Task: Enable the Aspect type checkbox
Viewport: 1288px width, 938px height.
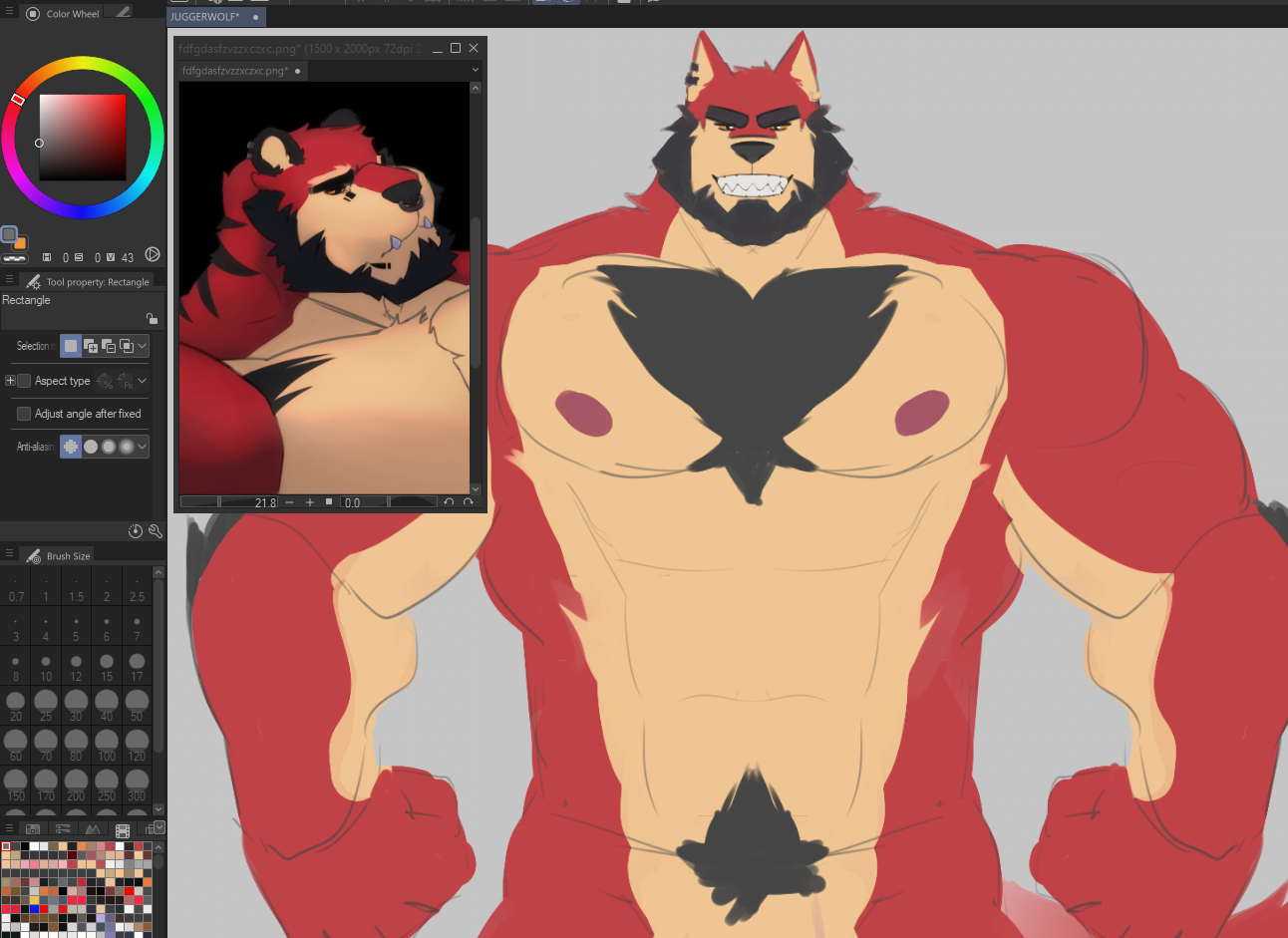Action: [24, 381]
